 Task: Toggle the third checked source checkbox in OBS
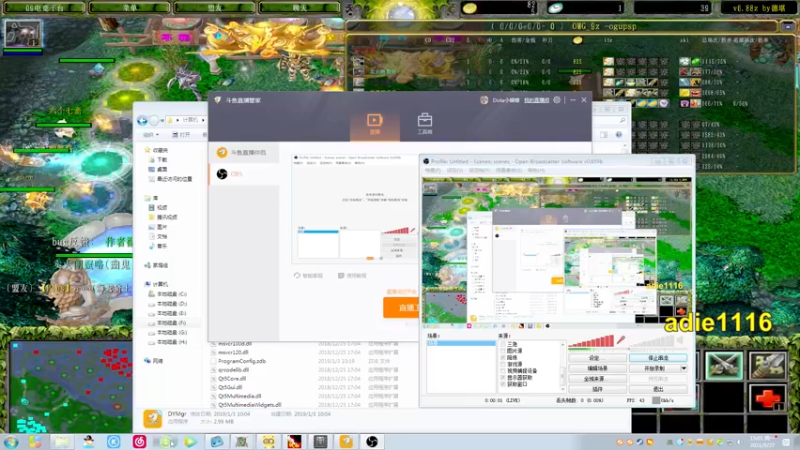tap(503, 358)
